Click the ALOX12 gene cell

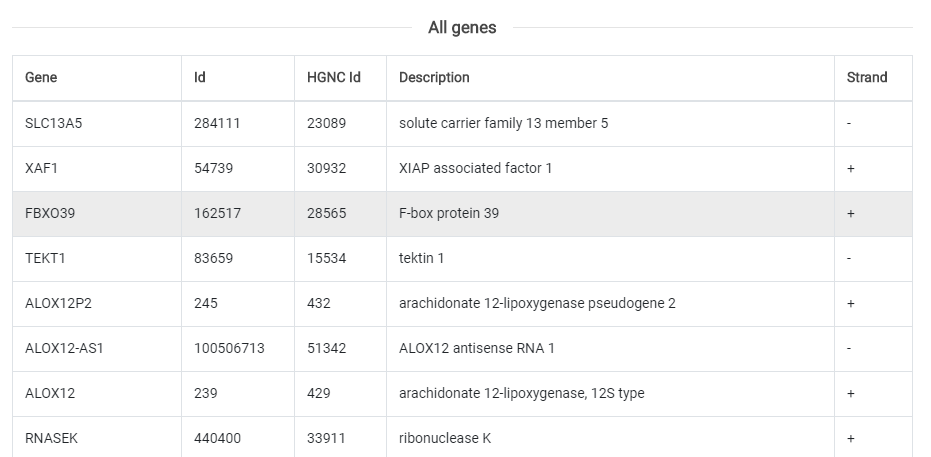pyautogui.click(x=50, y=393)
